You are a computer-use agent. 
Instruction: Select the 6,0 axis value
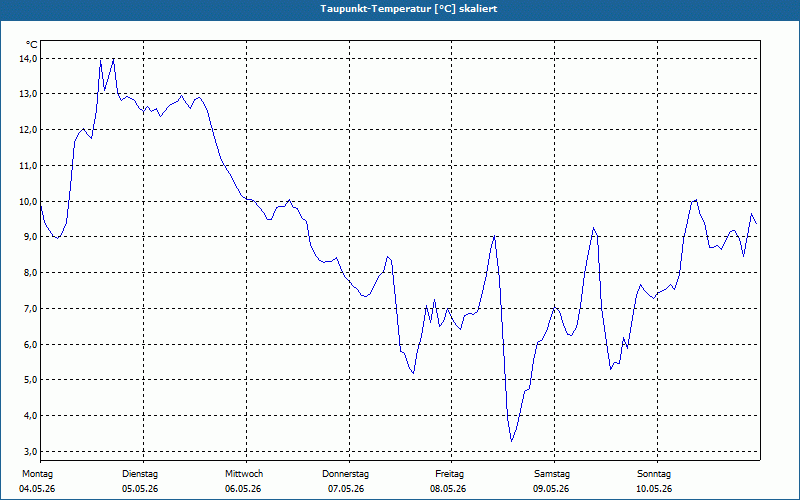[30, 344]
